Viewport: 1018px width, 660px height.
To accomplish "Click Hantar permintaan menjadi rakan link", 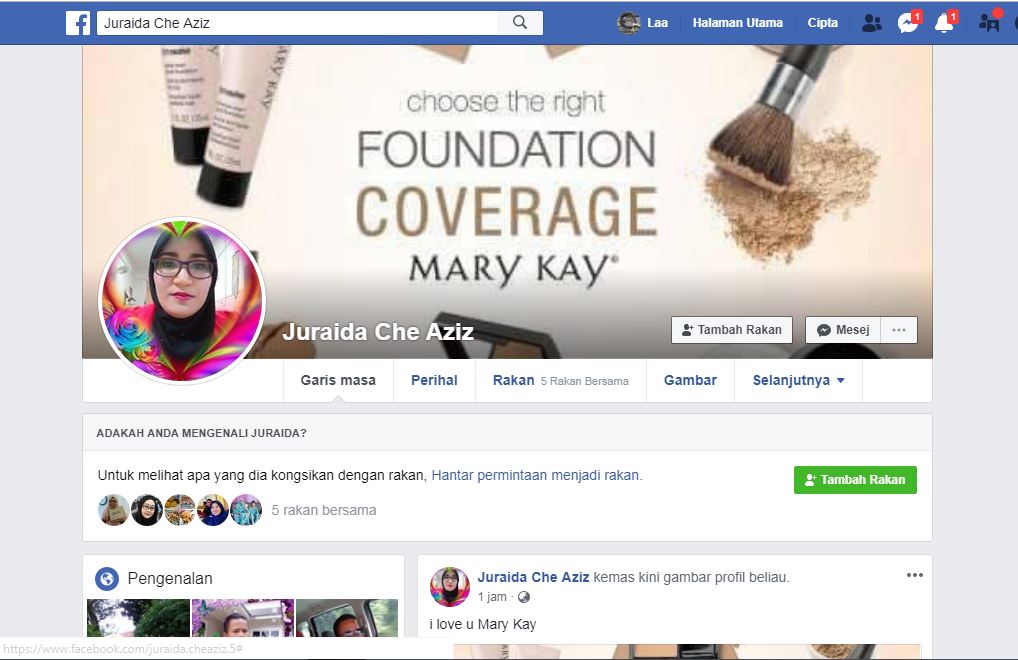I will click(x=535, y=475).
